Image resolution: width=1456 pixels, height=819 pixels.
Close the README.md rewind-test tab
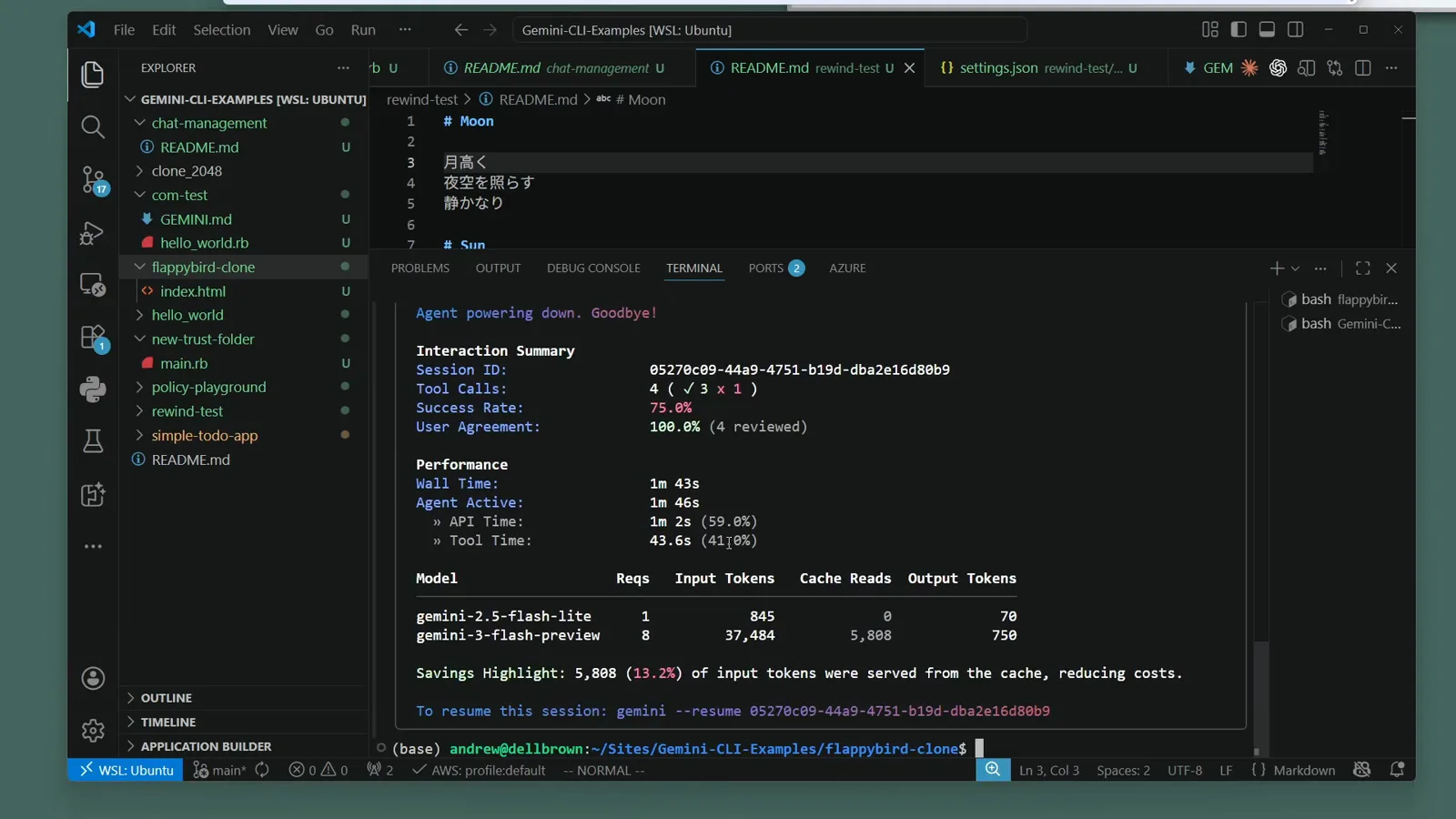pyautogui.click(x=909, y=68)
